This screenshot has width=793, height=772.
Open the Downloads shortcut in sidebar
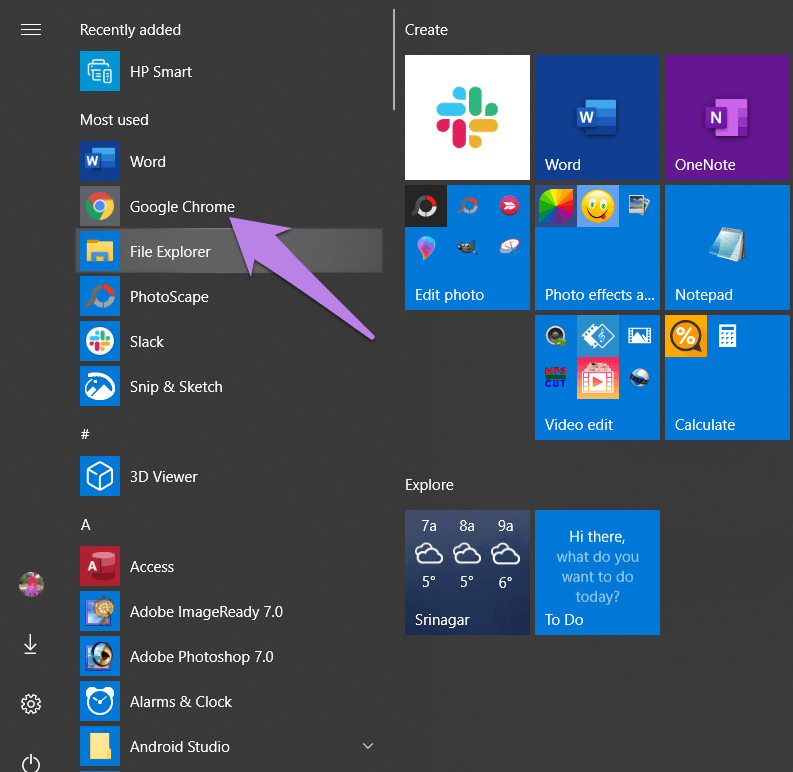pos(30,644)
